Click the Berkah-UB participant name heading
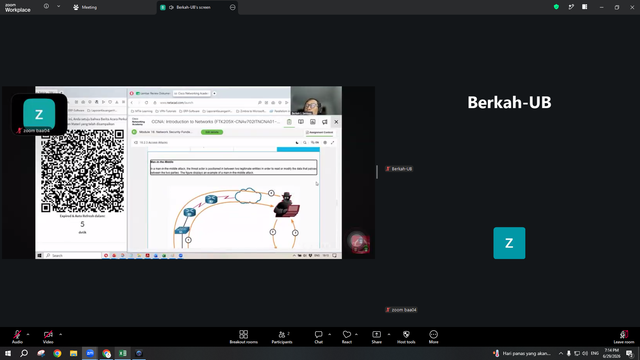 (509, 102)
